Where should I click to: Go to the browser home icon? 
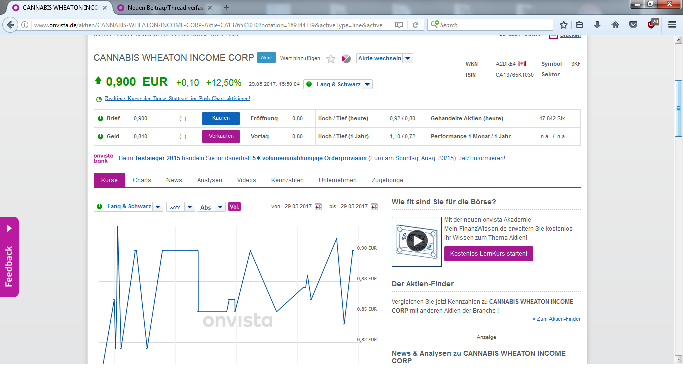(615, 25)
